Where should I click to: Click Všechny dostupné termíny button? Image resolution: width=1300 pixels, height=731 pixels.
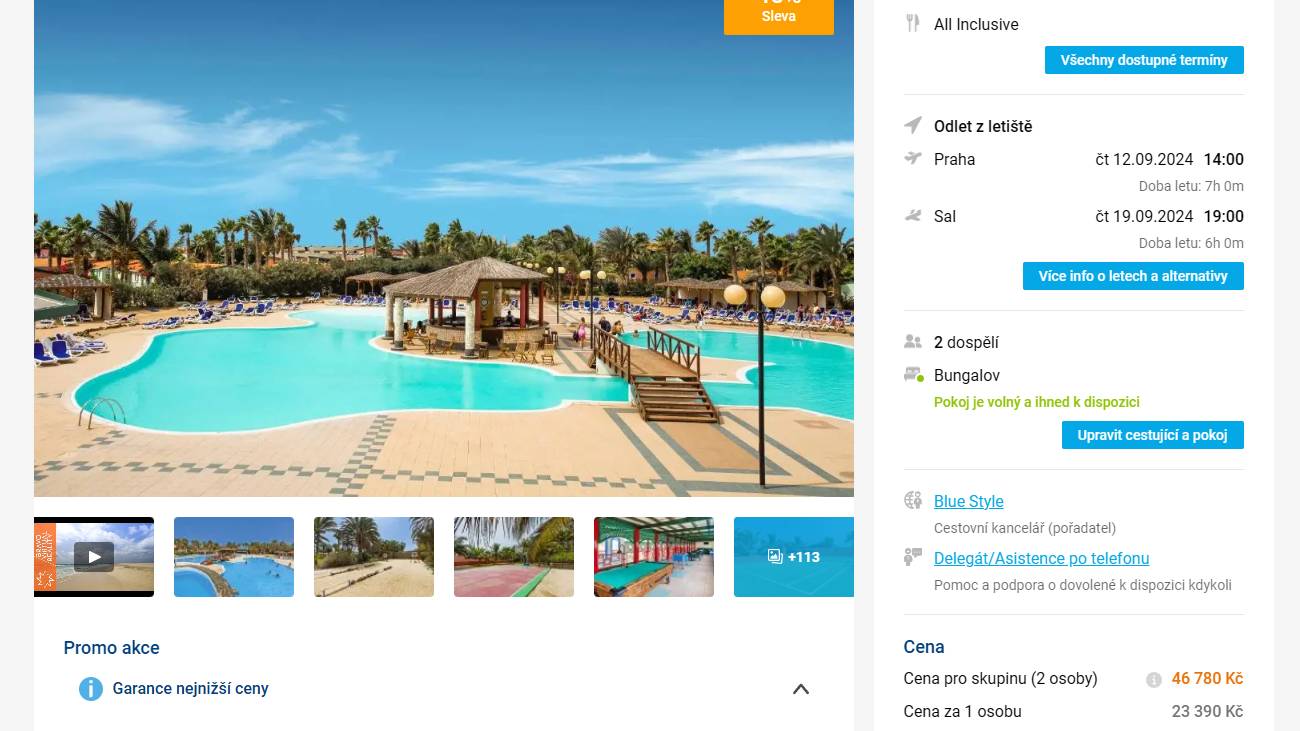tap(1144, 60)
